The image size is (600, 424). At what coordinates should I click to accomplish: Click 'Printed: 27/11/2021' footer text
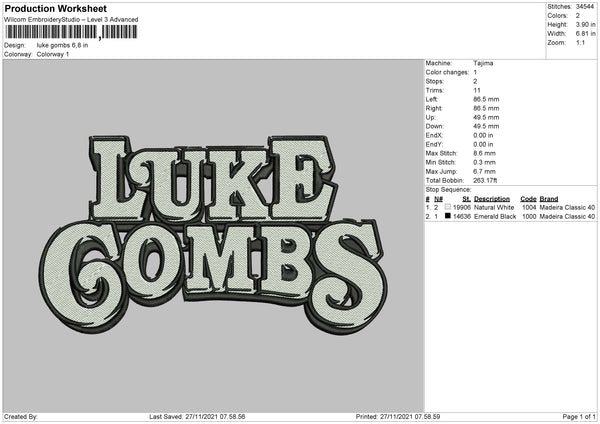[386, 417]
